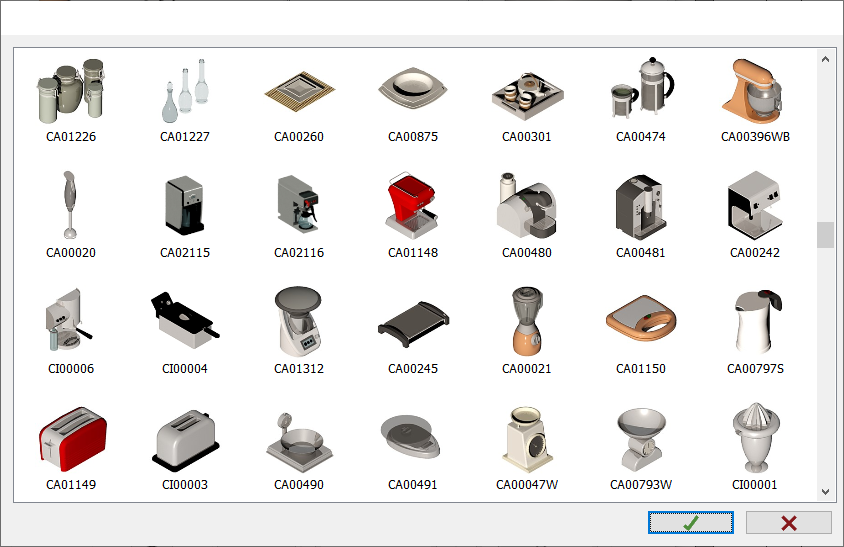Pick the espresso machine model CI00006

point(68,319)
